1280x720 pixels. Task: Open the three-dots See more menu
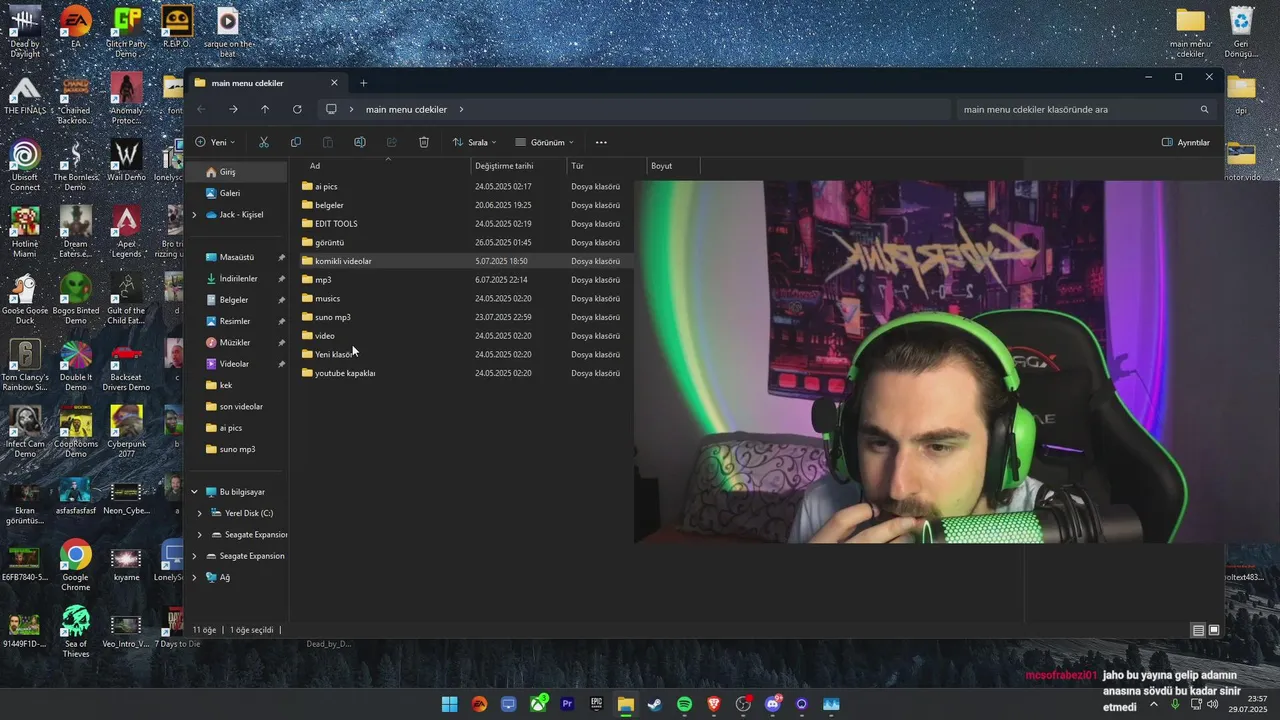(601, 142)
